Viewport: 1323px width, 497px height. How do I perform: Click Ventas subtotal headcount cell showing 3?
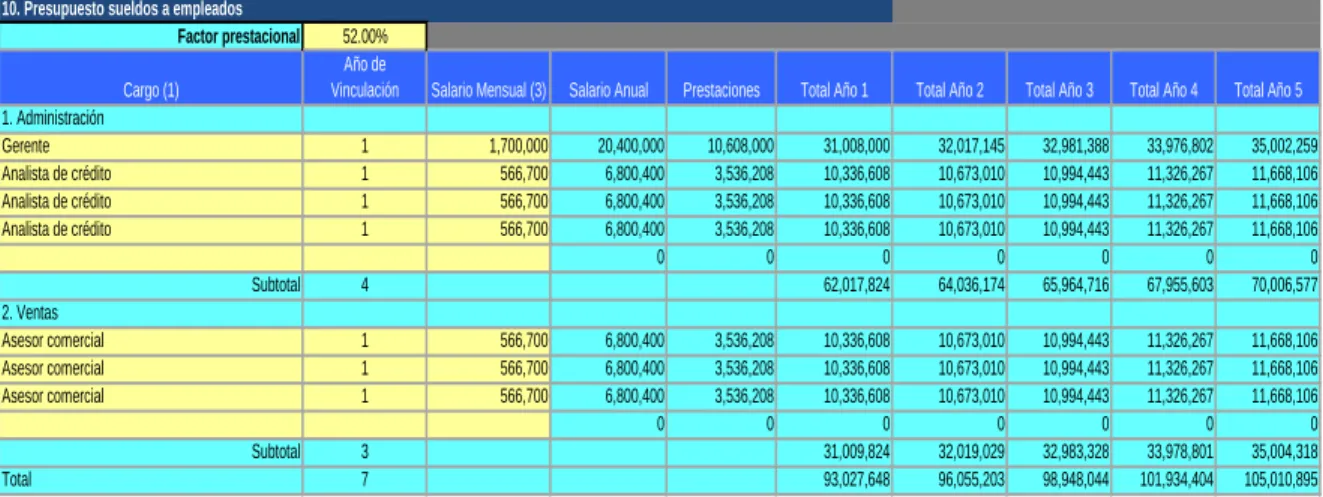coord(365,451)
